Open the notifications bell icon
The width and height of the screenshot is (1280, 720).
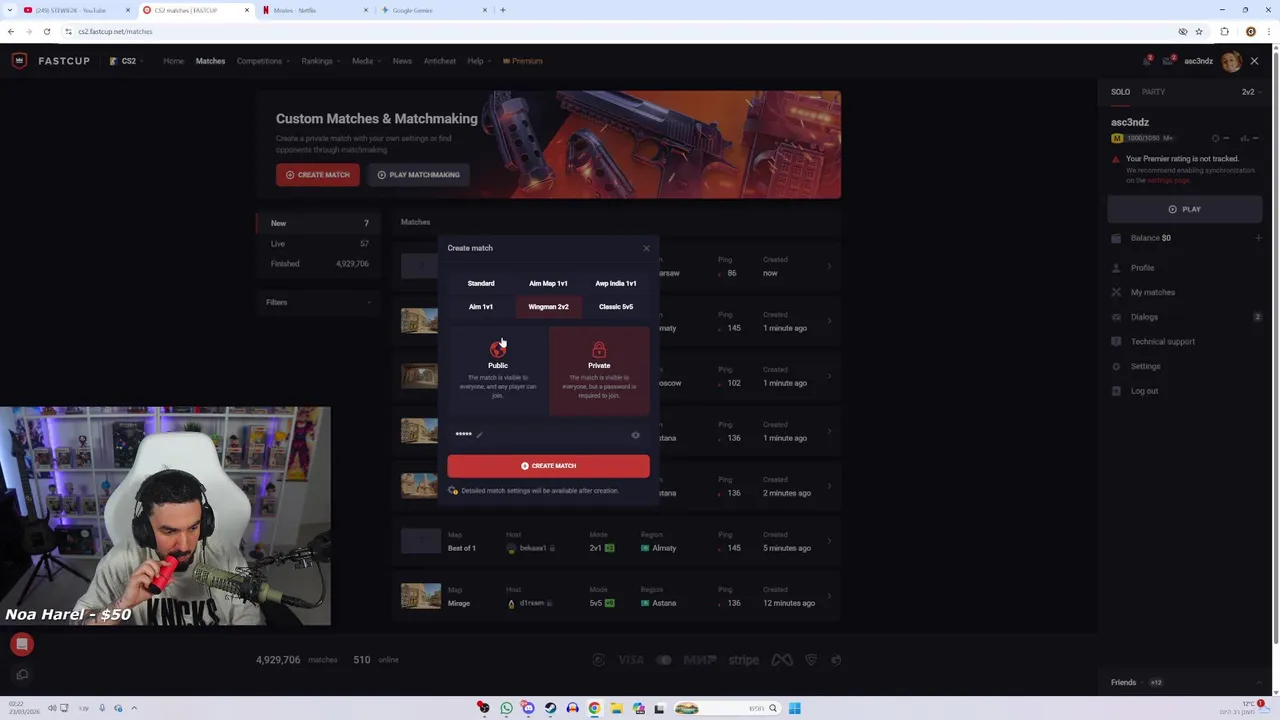pyautogui.click(x=1147, y=61)
